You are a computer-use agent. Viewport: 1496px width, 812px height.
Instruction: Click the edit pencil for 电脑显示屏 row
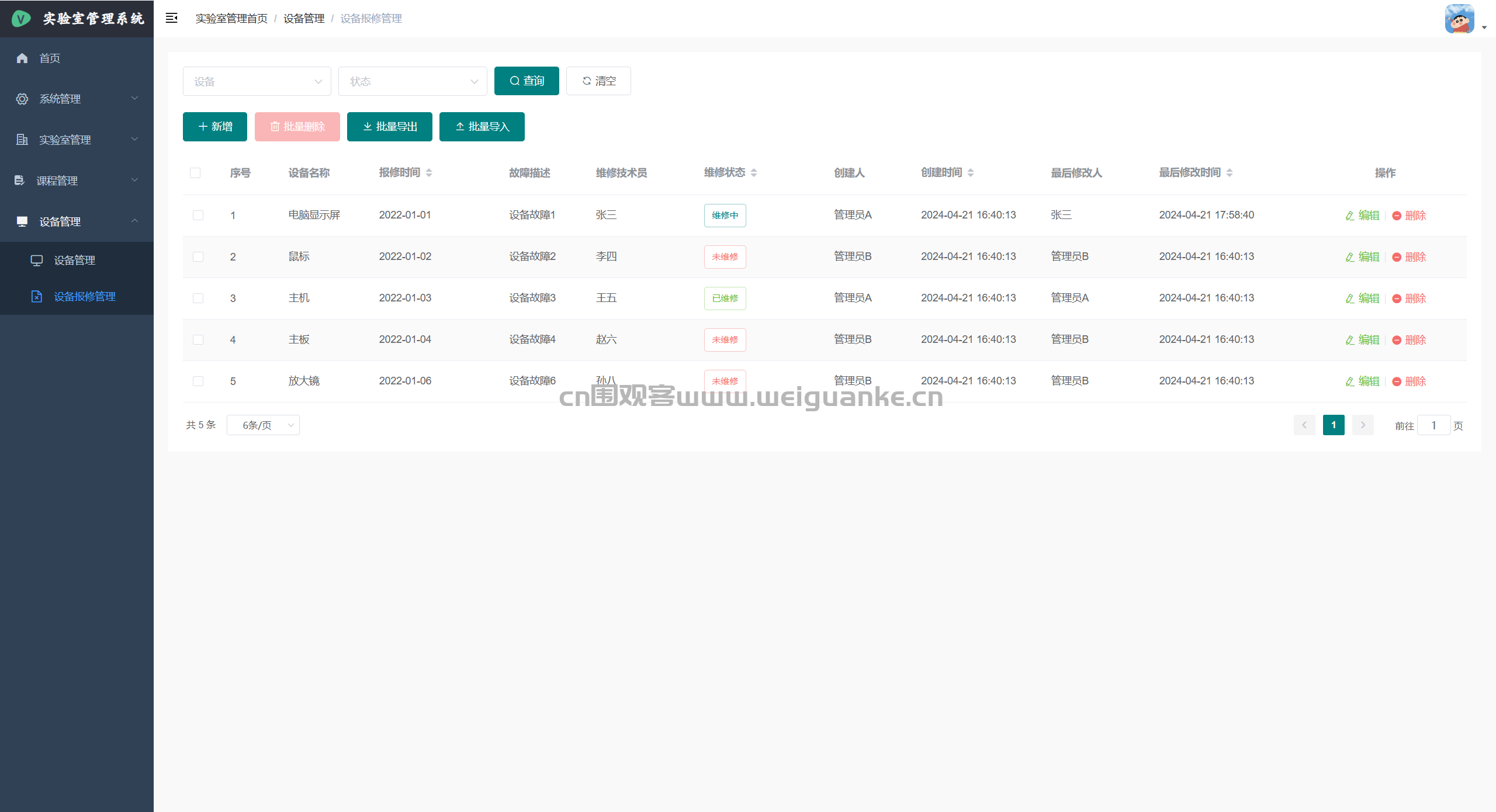click(1350, 216)
